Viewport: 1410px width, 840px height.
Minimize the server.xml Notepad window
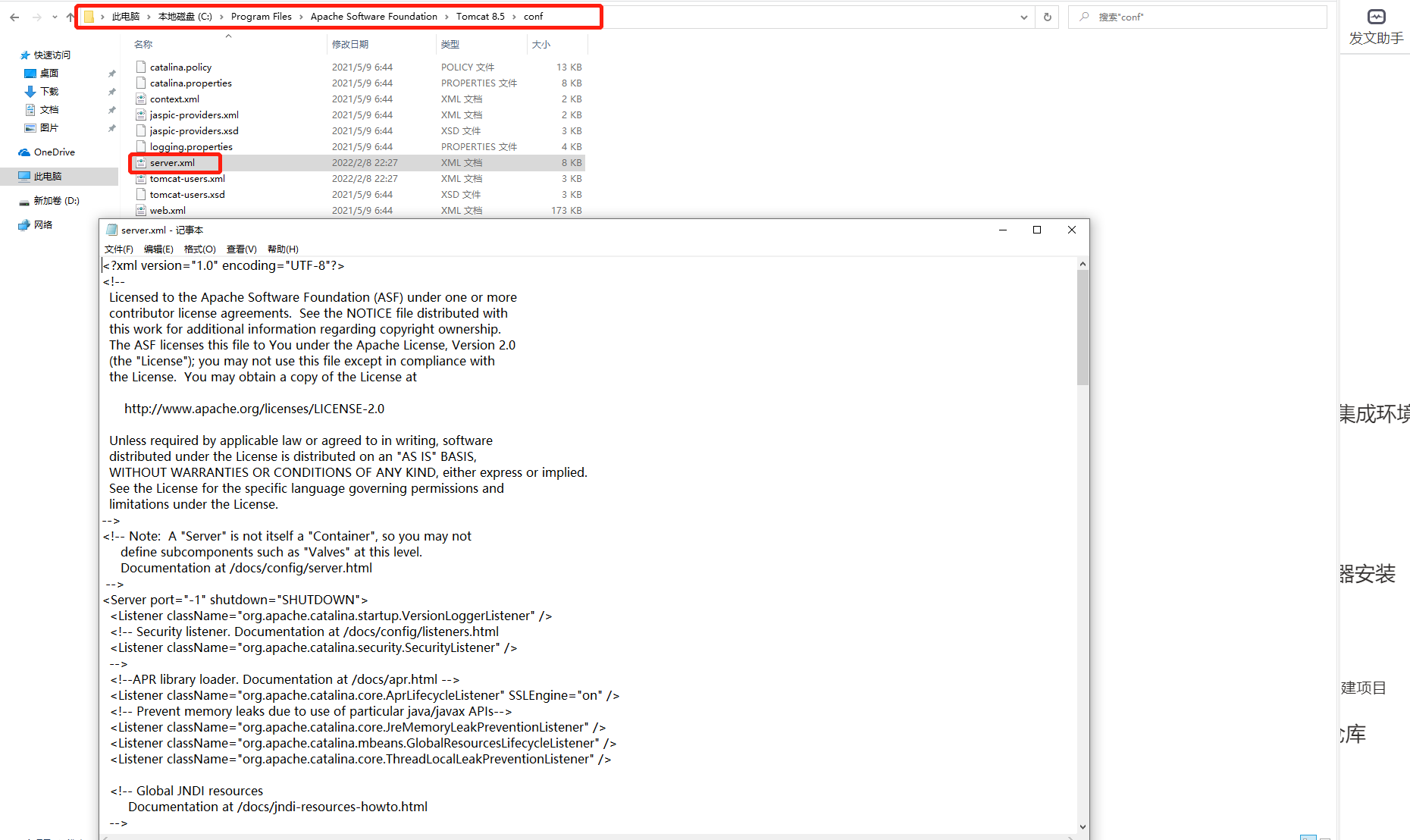tap(1003, 230)
